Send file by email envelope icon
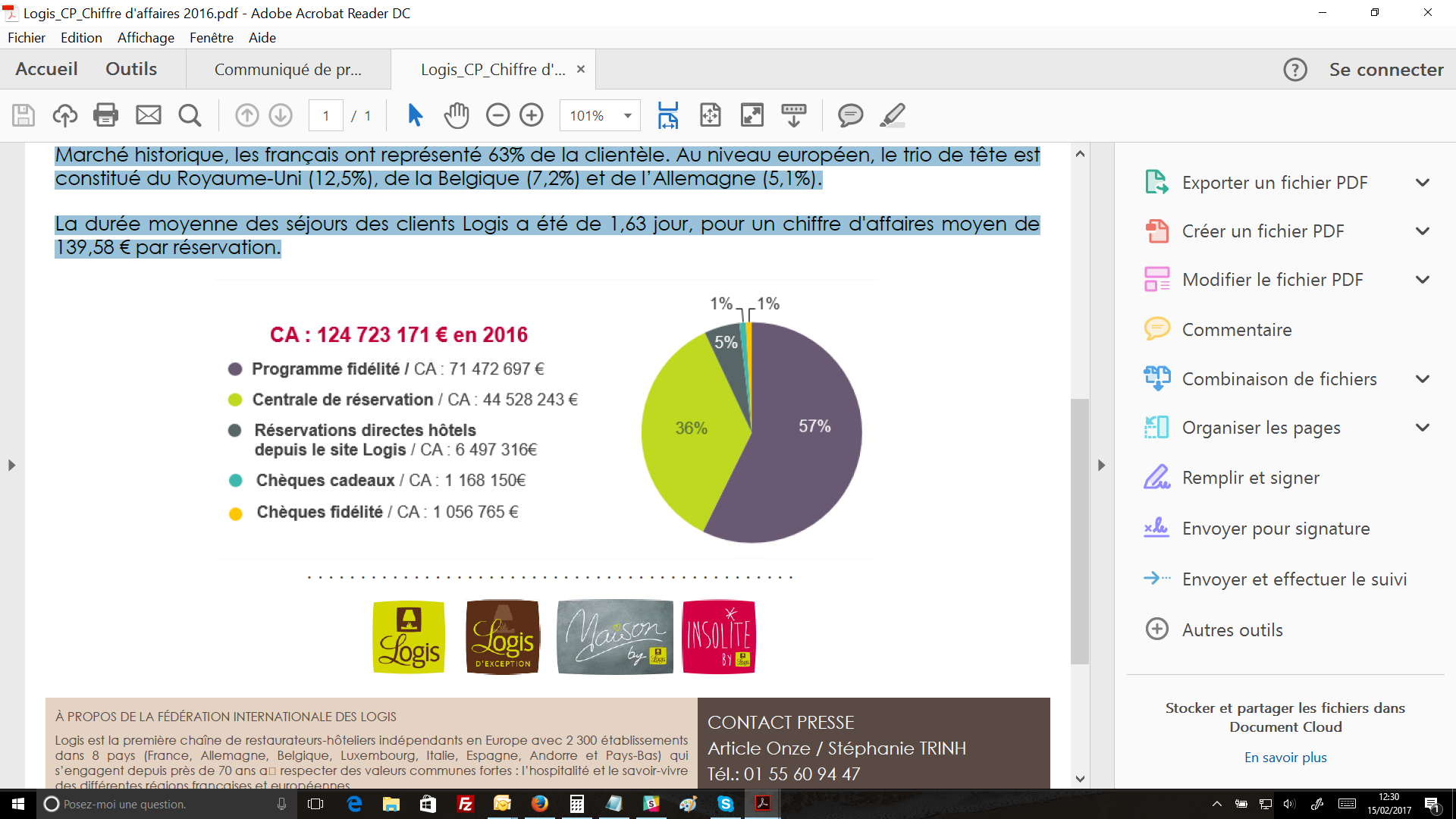1456x819 pixels. pyautogui.click(x=148, y=115)
